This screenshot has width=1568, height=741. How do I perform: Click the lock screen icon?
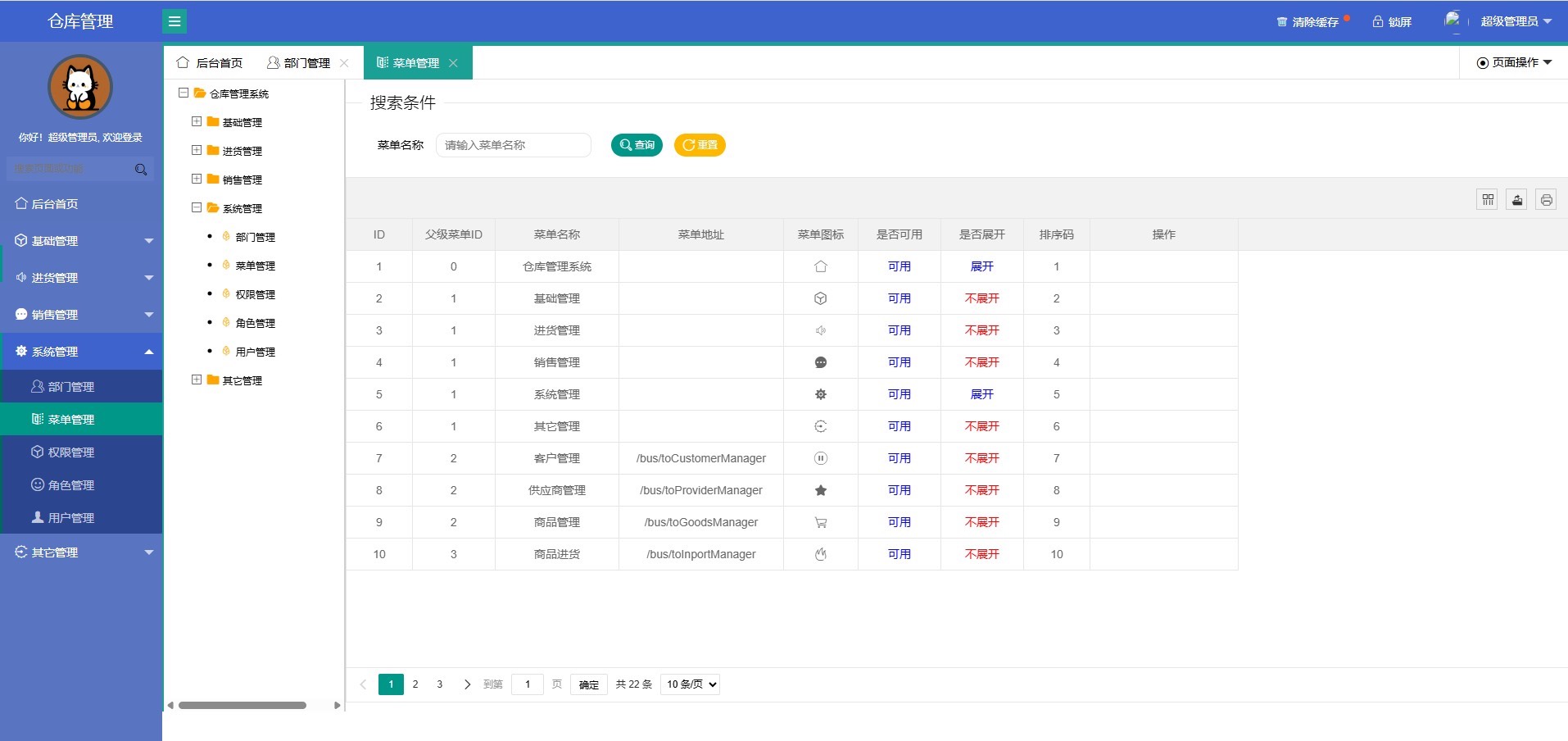pyautogui.click(x=1378, y=22)
